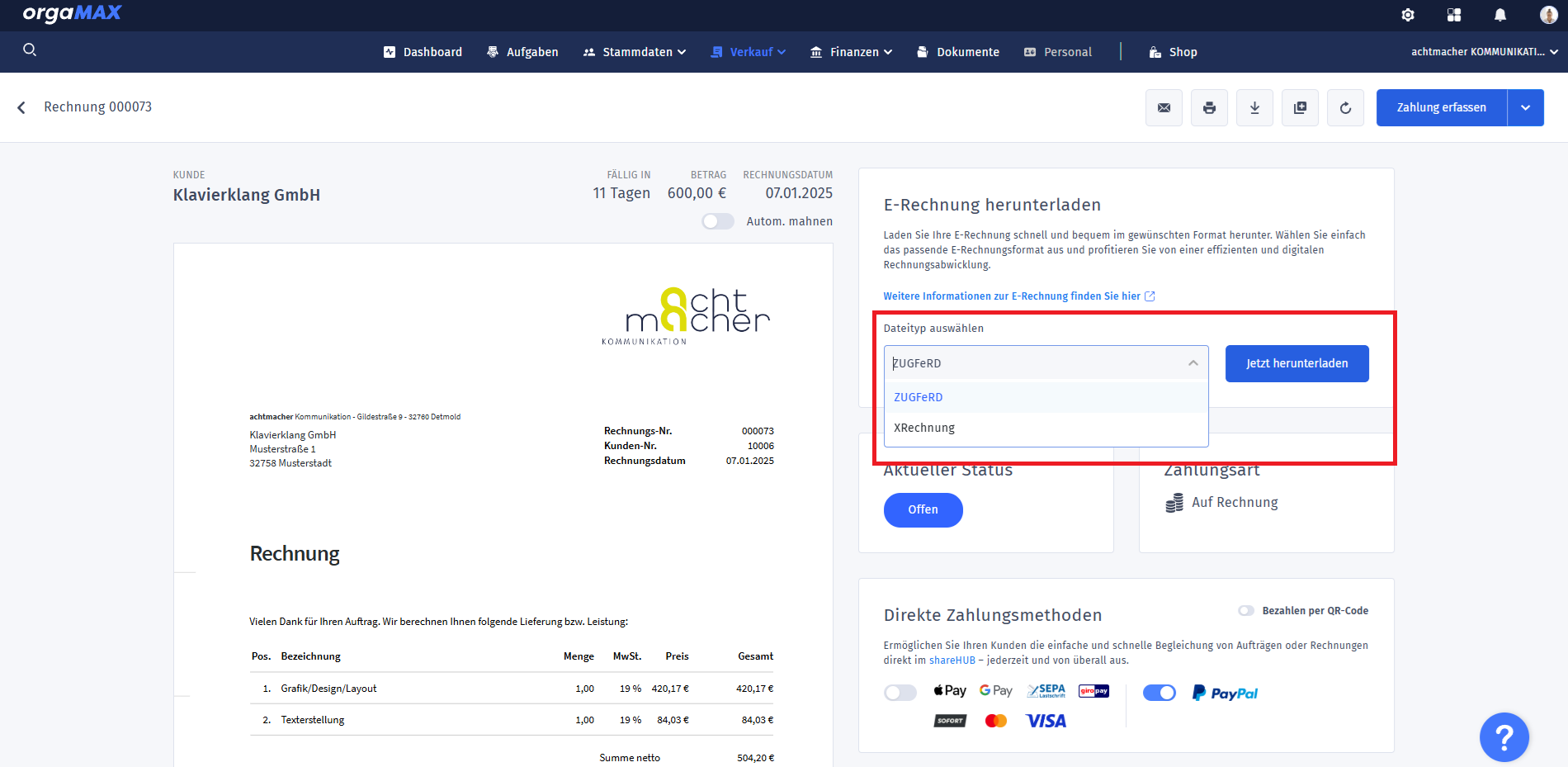Expand the Zahlung erfassen dropdown arrow
The image size is (1568, 767).
(x=1525, y=108)
